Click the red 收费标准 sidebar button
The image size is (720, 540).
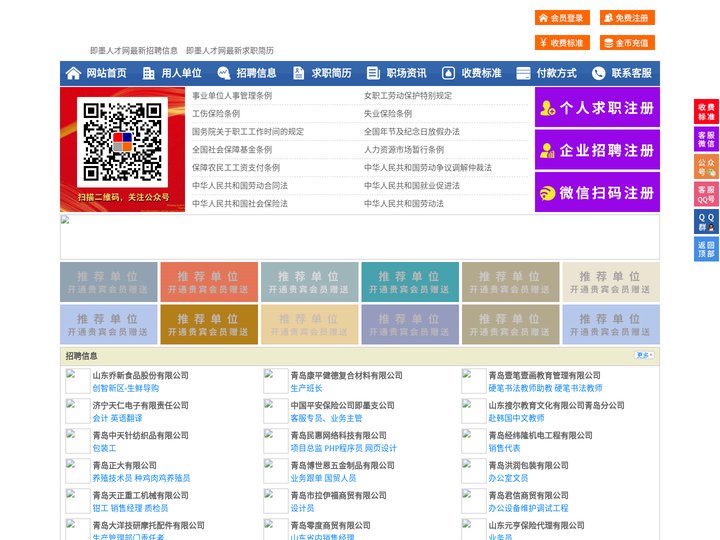click(x=706, y=112)
